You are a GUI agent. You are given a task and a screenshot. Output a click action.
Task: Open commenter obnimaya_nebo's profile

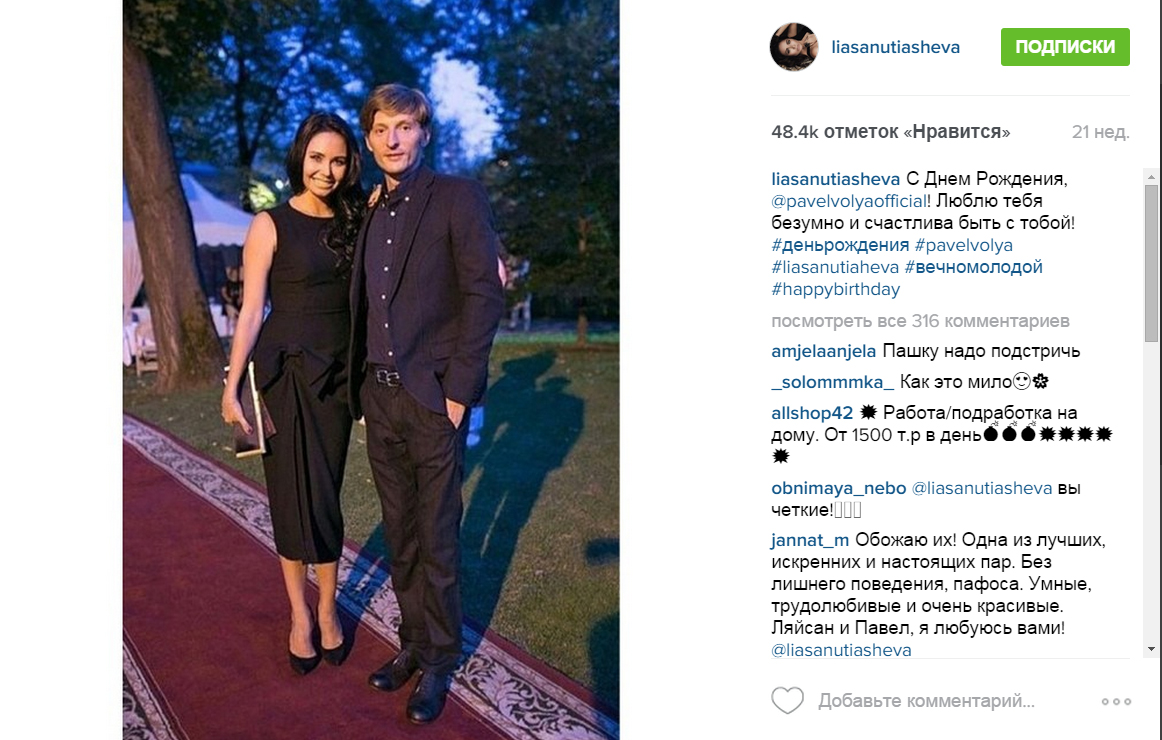click(x=838, y=488)
